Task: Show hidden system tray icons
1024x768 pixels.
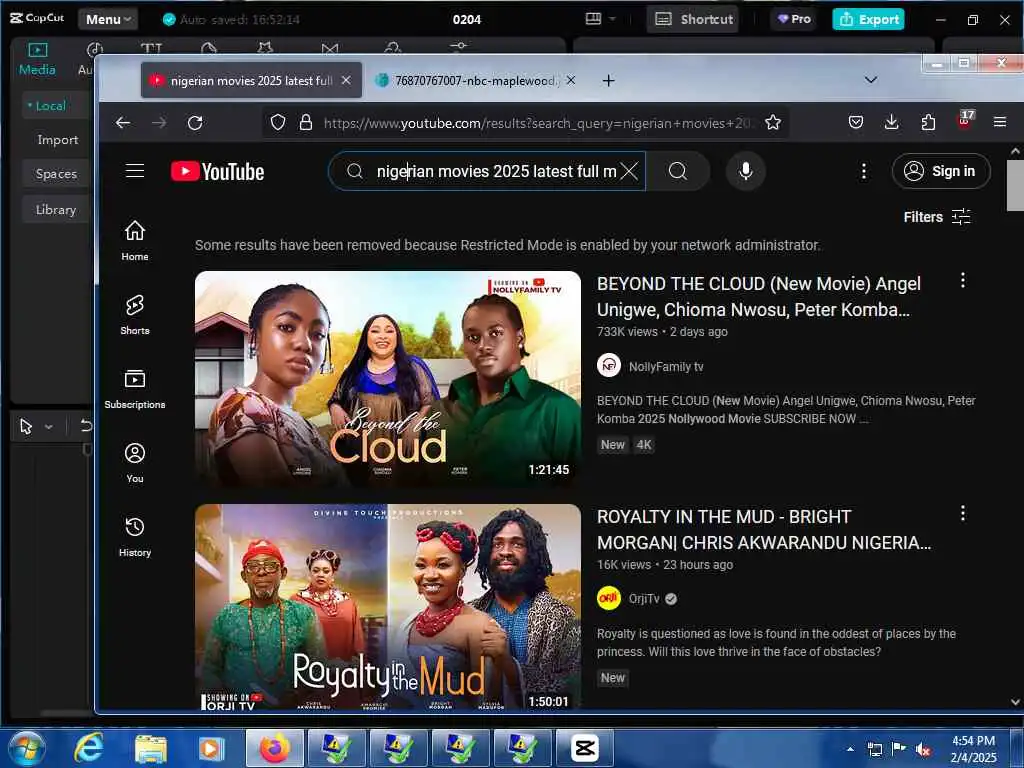Action: [x=850, y=749]
